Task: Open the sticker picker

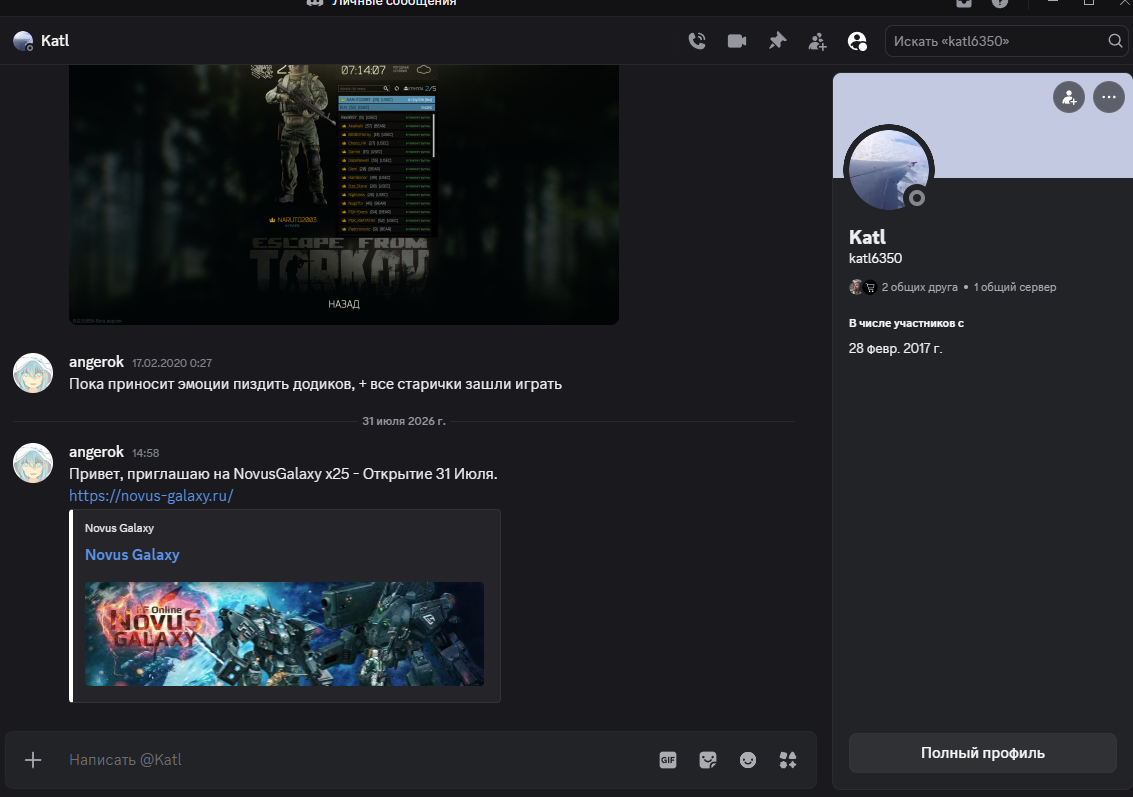Action: coord(708,759)
